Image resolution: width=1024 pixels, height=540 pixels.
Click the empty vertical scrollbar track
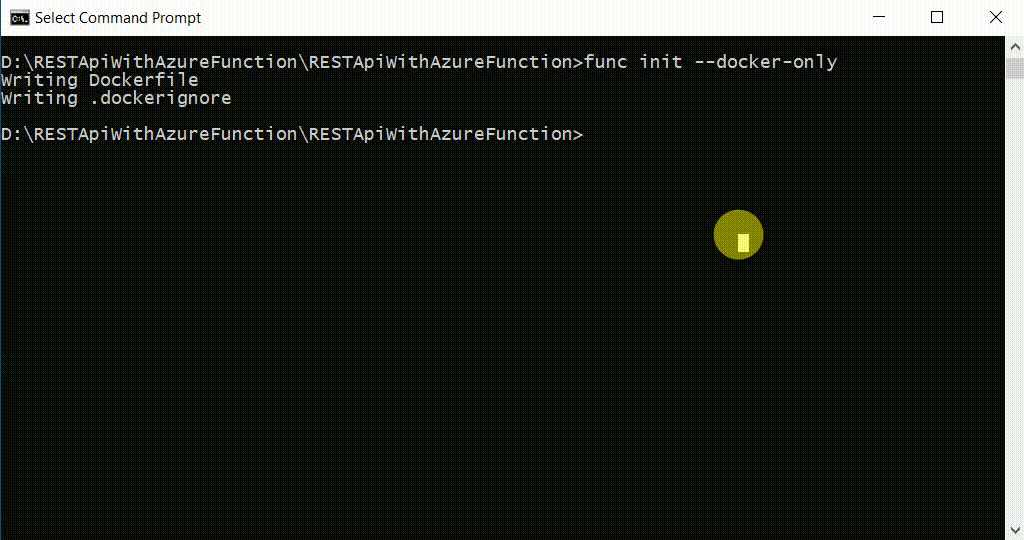(x=1014, y=300)
